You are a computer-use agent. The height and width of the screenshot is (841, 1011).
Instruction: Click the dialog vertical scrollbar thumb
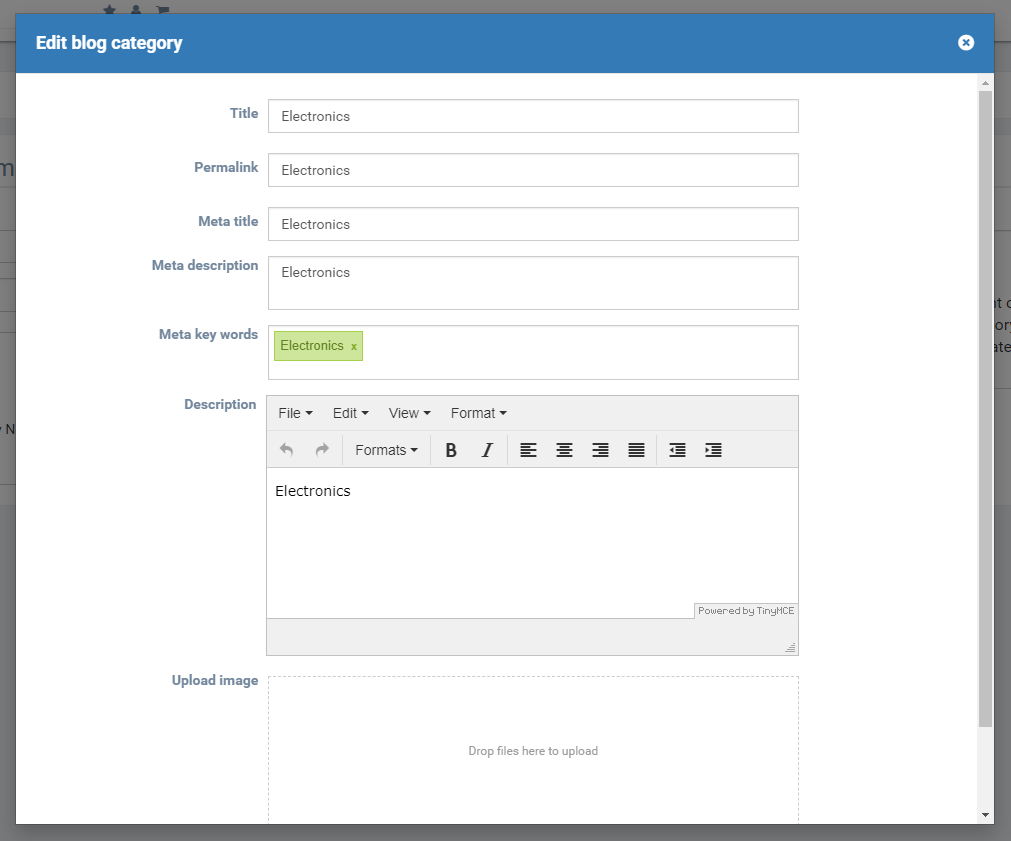[985, 409]
